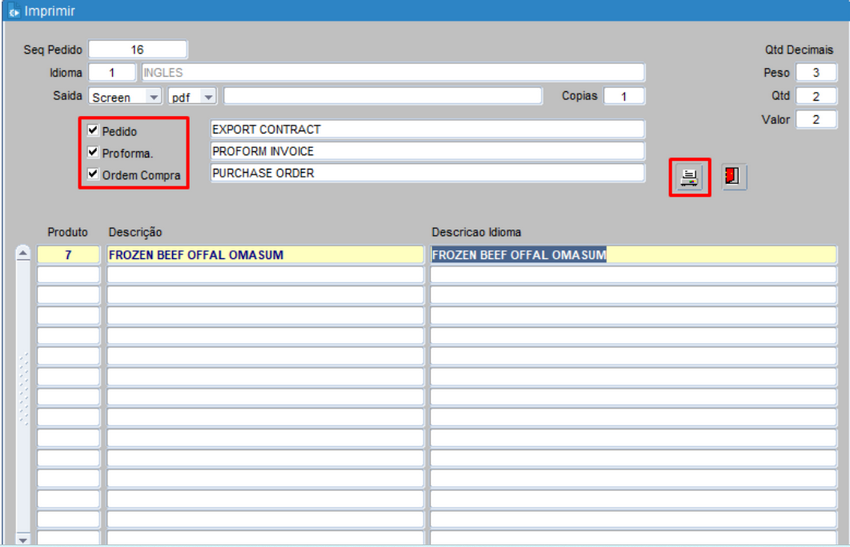850x547 pixels.
Task: Select the Qtd decimals field
Action: point(816,97)
